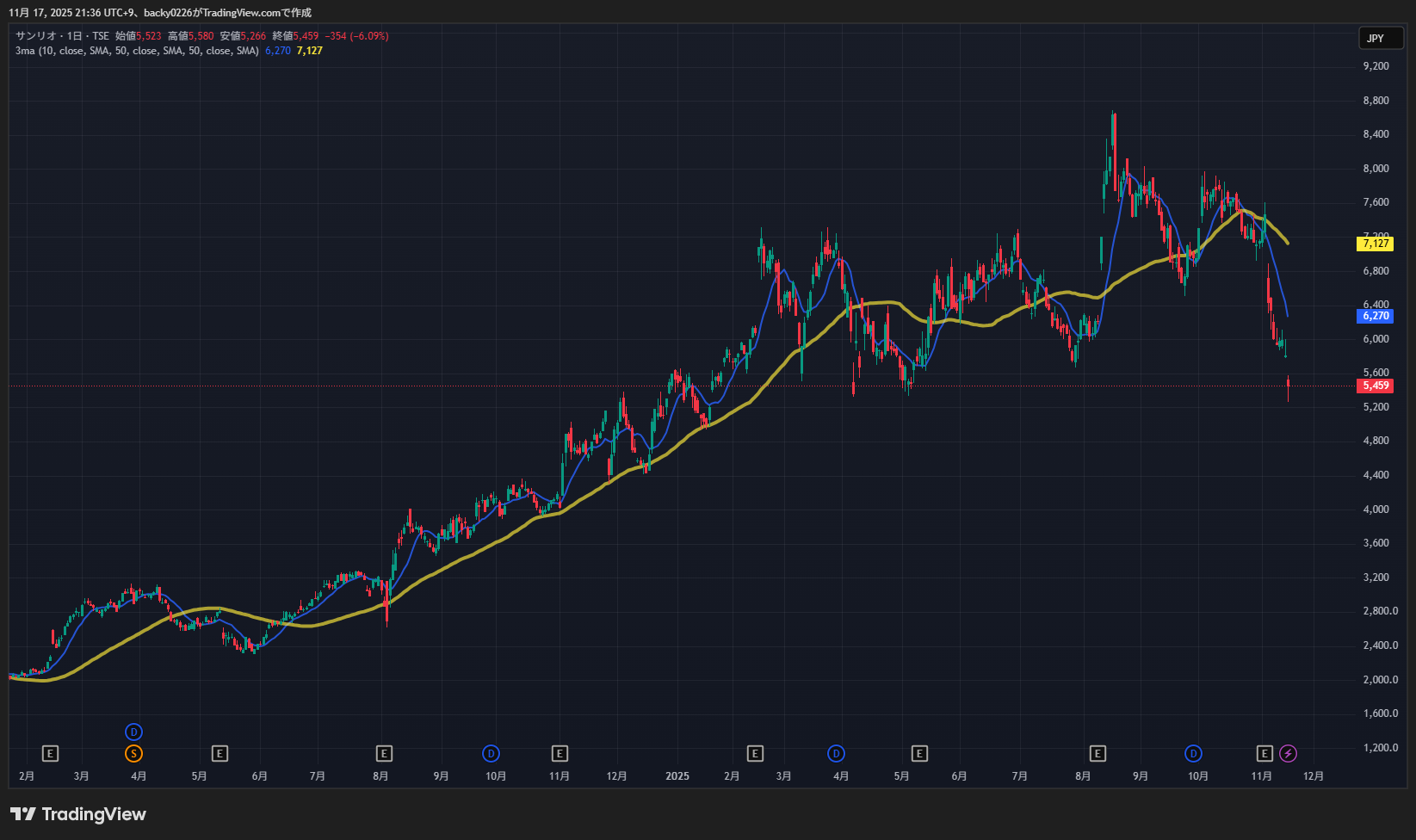Click the blue 6,270 moving average label
The image size is (1416, 840).
click(x=1376, y=316)
